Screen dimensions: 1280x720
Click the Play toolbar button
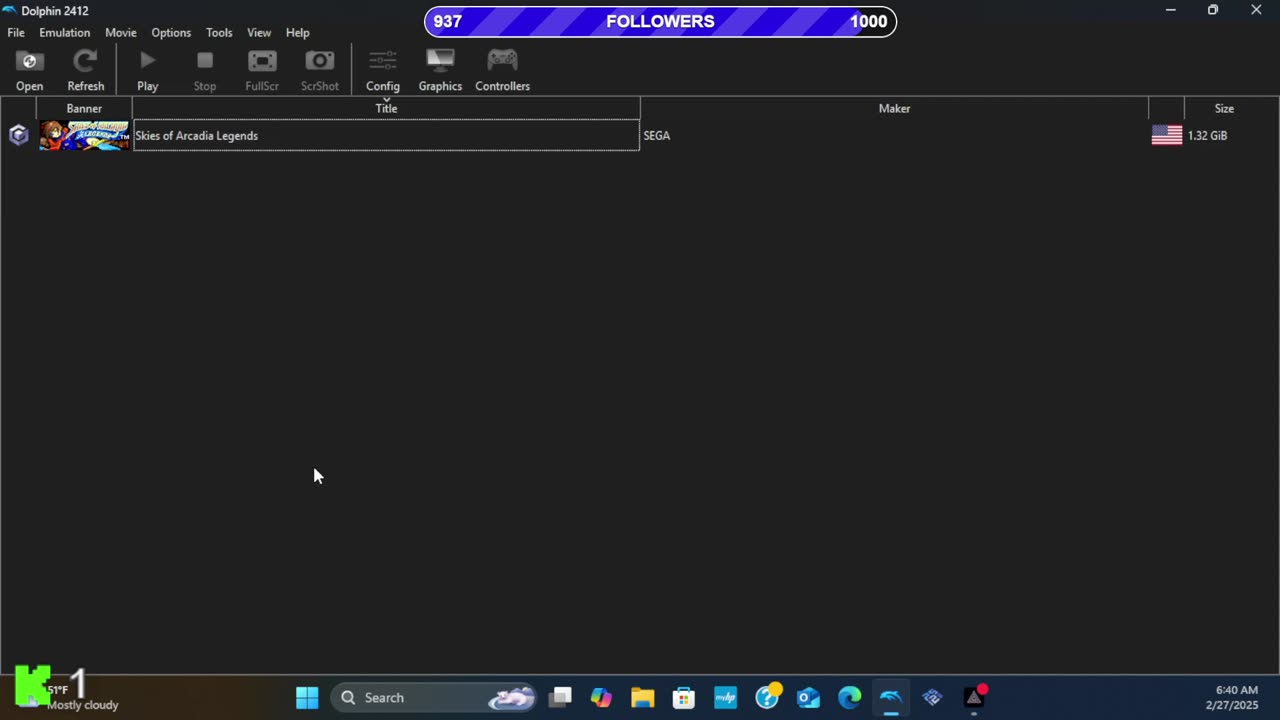[147, 71]
